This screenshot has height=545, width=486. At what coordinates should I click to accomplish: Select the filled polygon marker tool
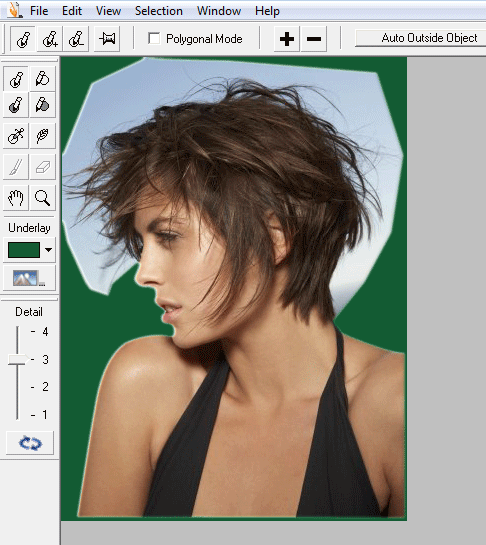42,105
